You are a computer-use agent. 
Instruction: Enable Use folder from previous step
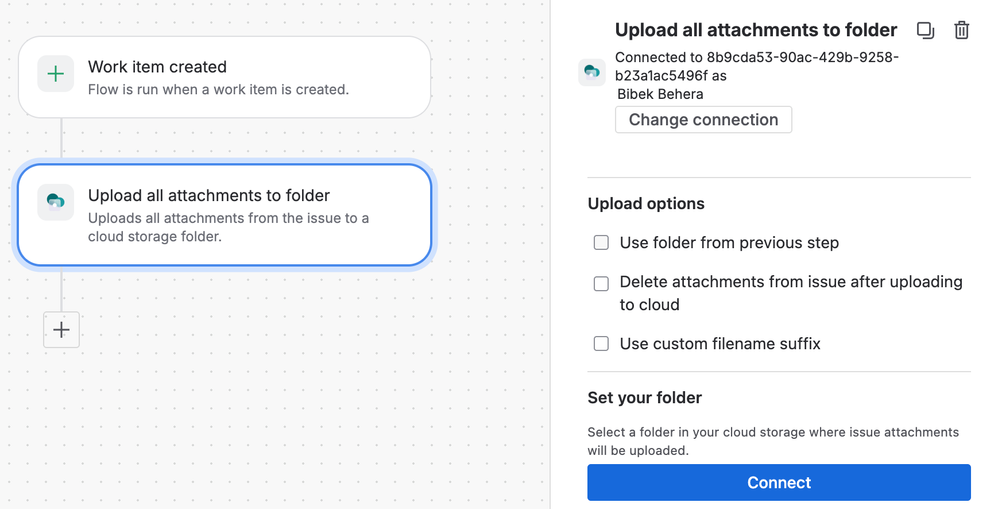tap(601, 242)
